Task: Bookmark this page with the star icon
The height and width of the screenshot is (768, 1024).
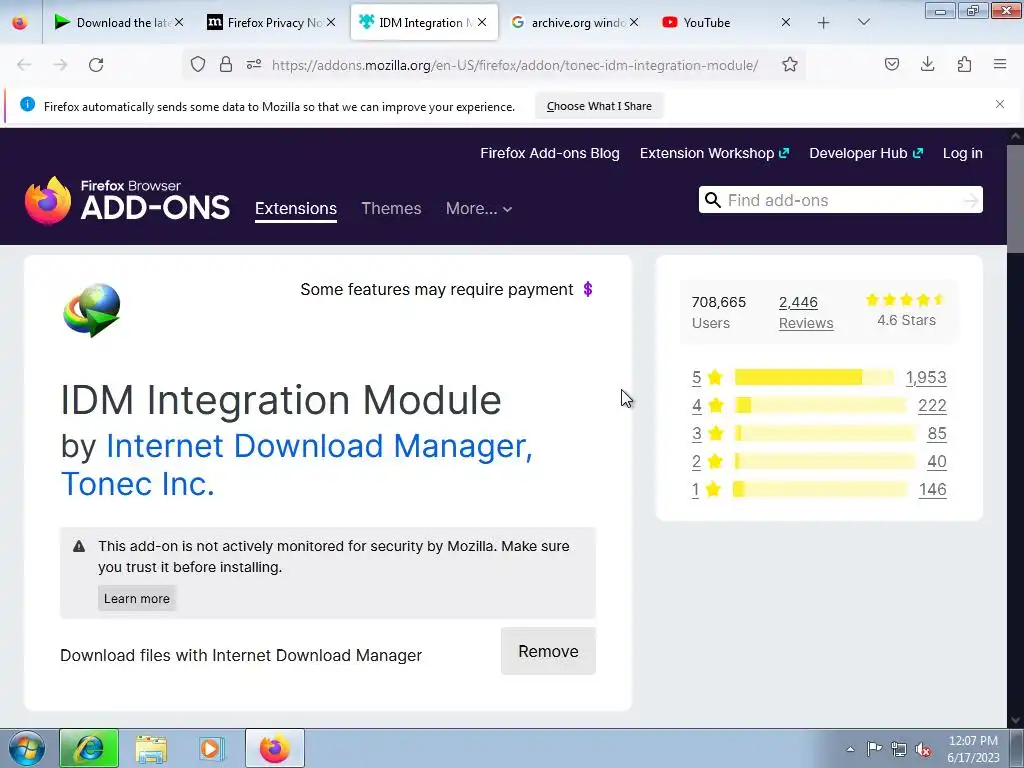Action: [790, 64]
